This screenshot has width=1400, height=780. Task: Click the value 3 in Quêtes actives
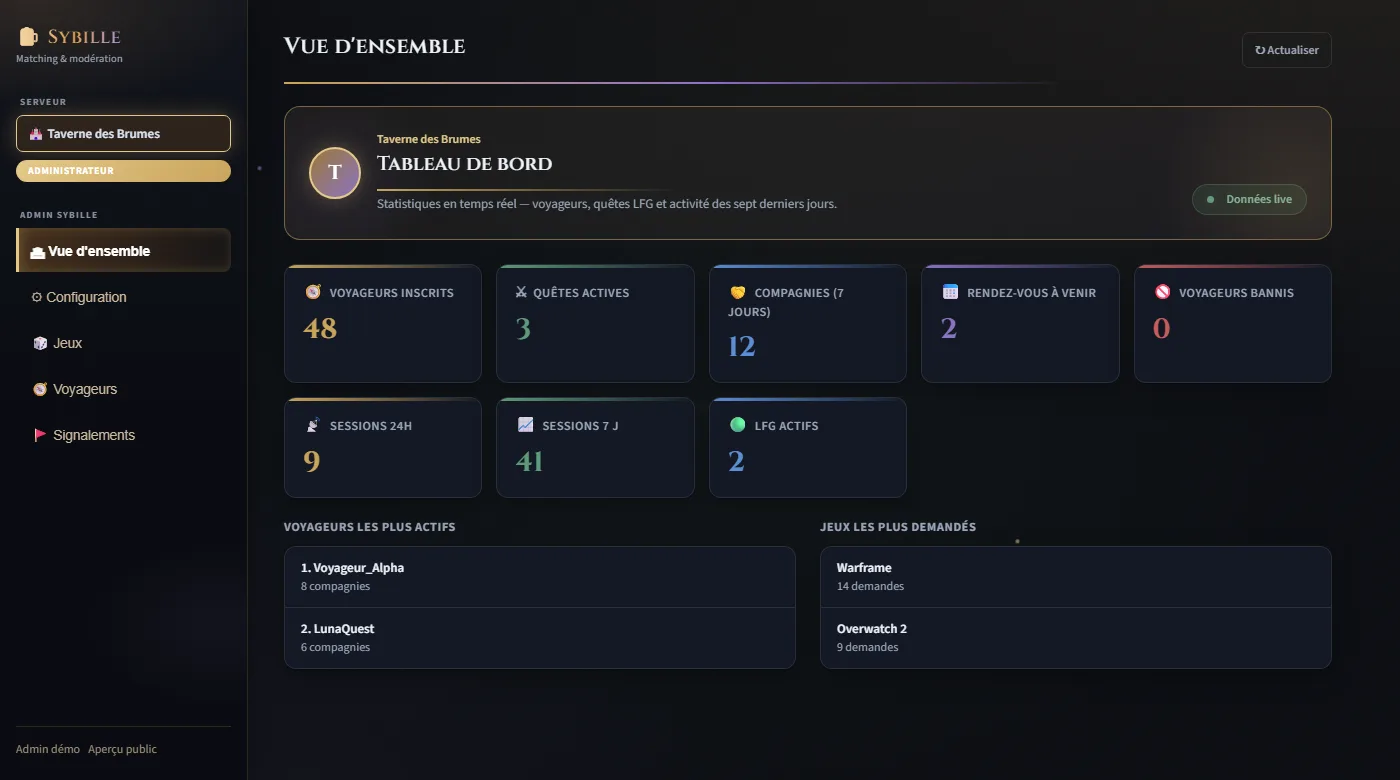coord(523,328)
